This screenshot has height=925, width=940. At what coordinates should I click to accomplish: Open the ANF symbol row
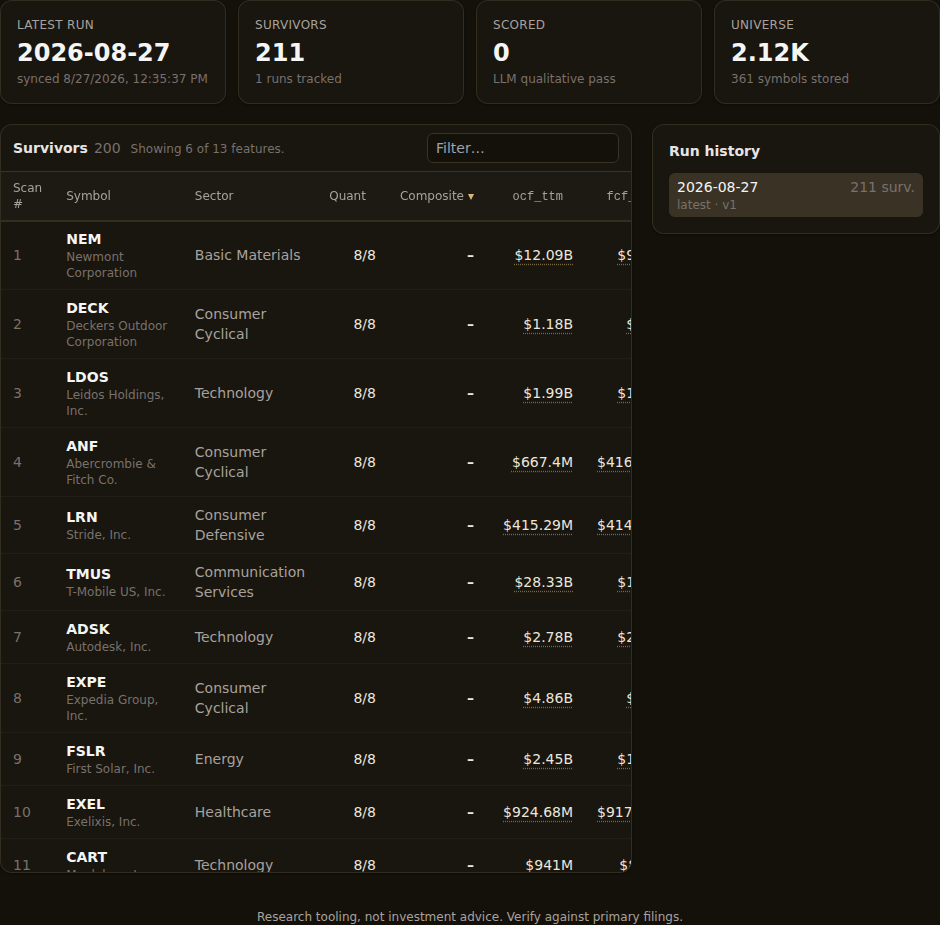pyautogui.click(x=316, y=462)
